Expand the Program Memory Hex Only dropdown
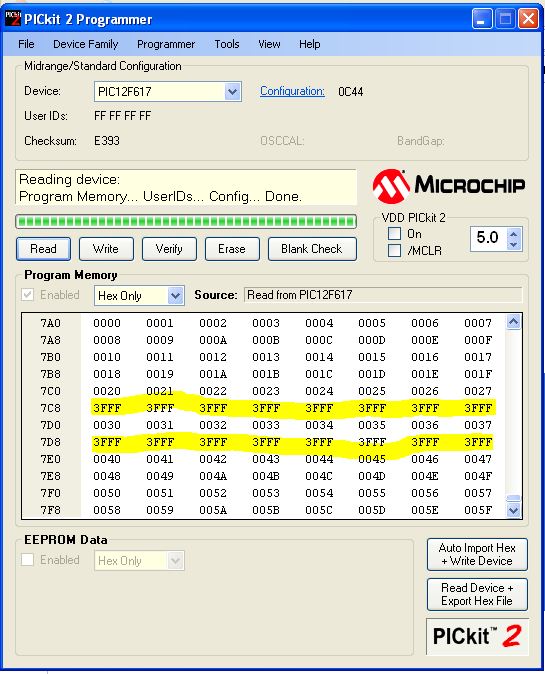This screenshot has width=545, height=674. [x=175, y=296]
